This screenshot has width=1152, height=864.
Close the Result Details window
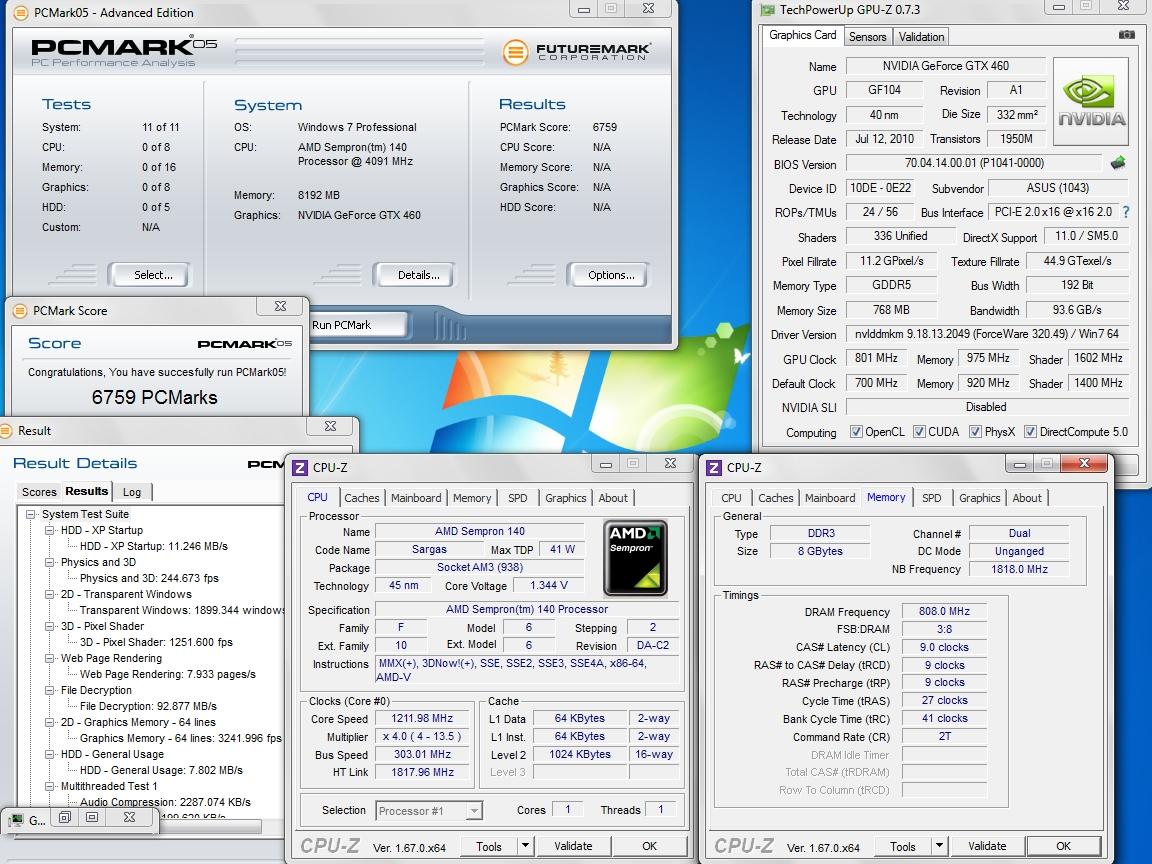[x=331, y=426]
